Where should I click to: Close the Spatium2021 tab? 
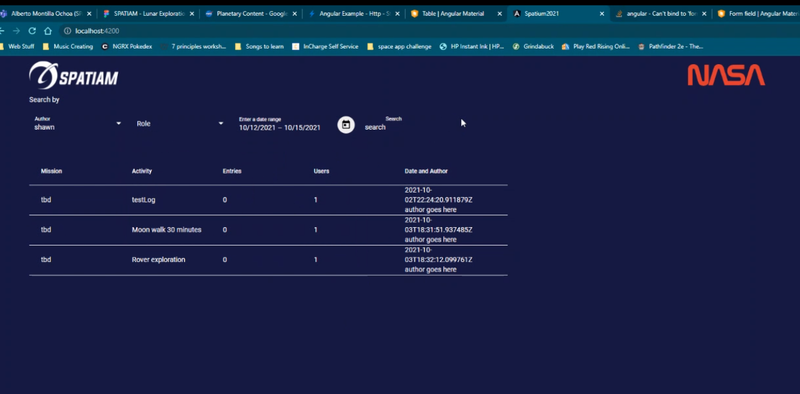pyautogui.click(x=602, y=14)
